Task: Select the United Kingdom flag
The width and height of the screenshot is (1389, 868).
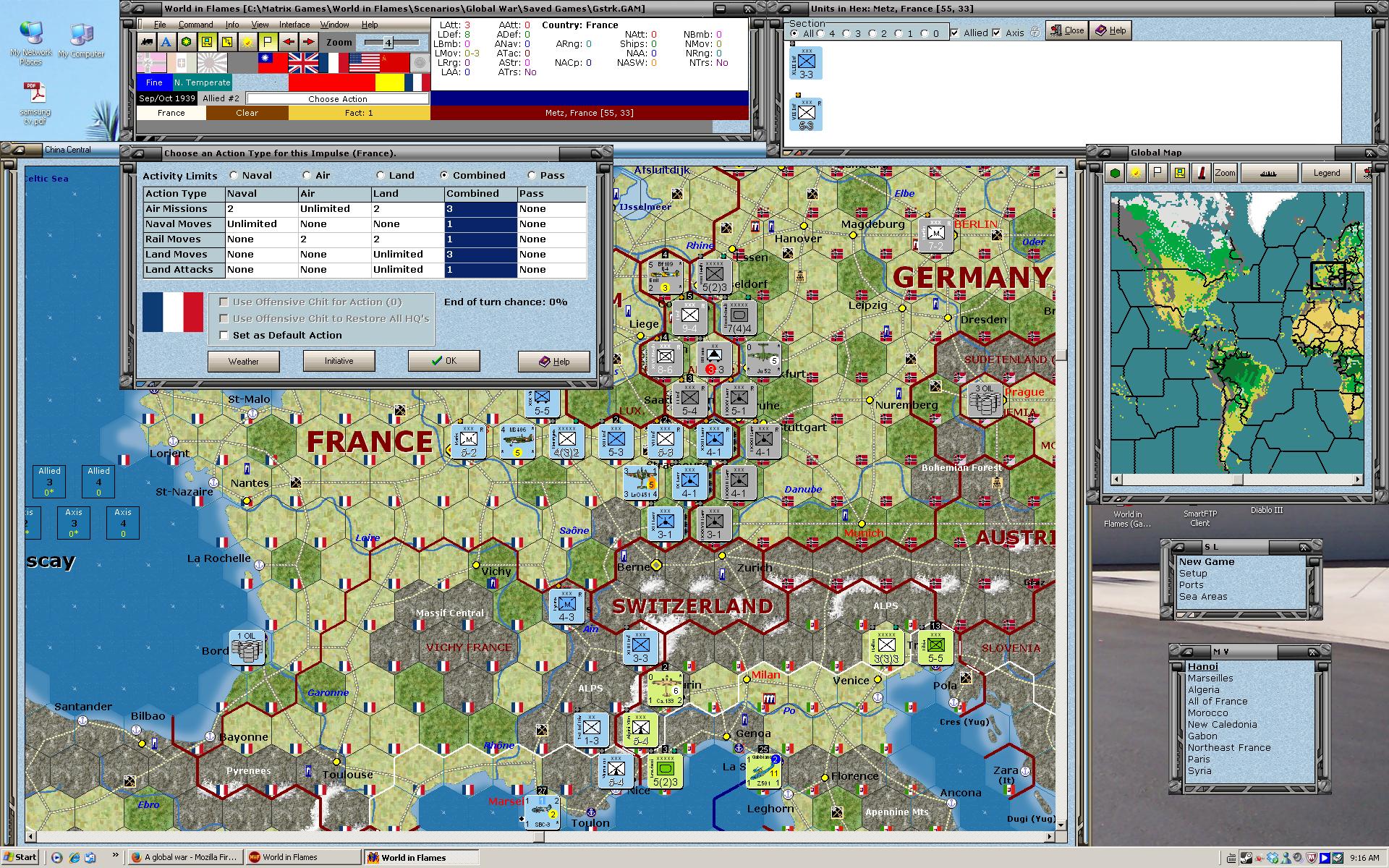Action: tap(303, 63)
